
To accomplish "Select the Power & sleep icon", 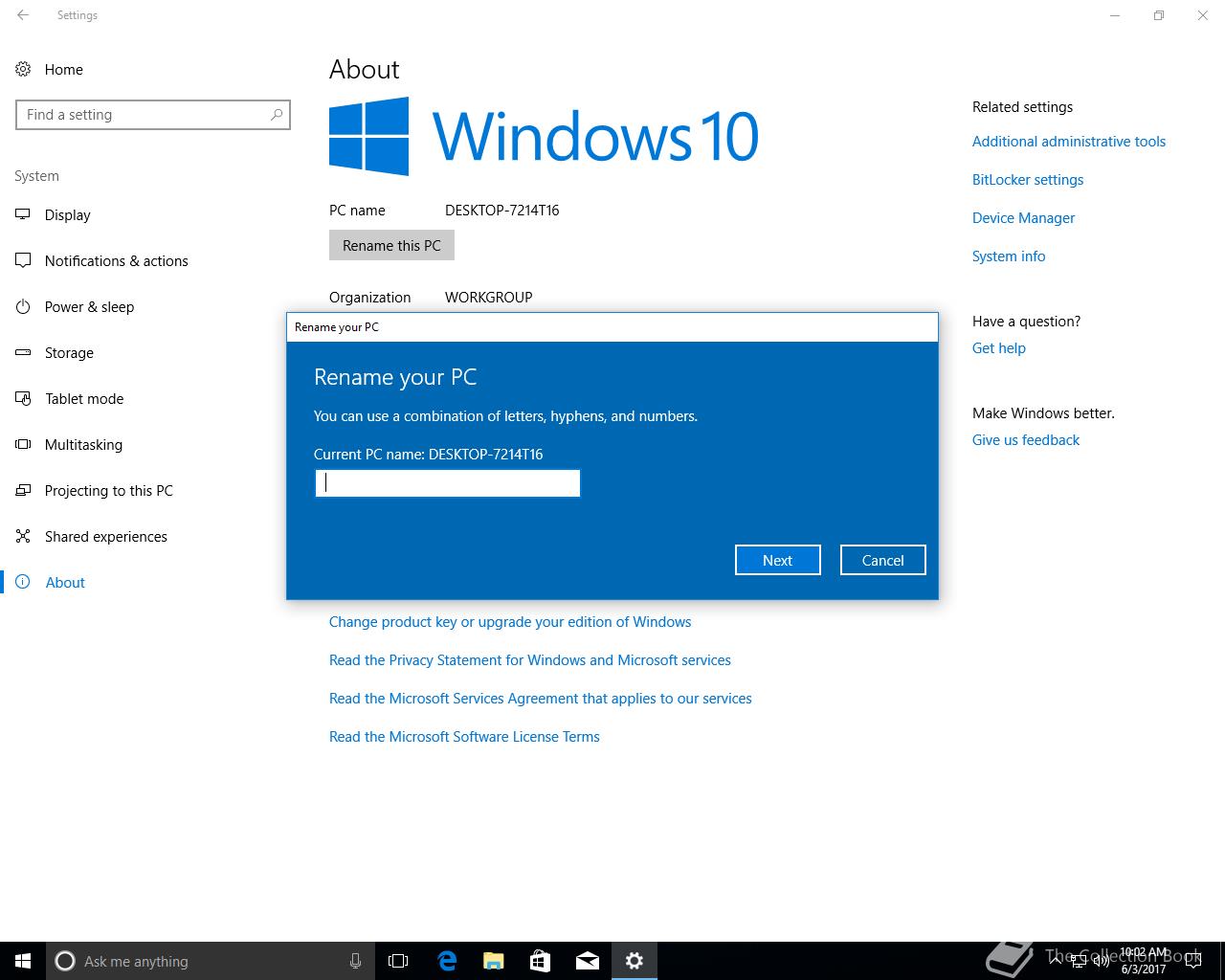I will pyautogui.click(x=23, y=306).
